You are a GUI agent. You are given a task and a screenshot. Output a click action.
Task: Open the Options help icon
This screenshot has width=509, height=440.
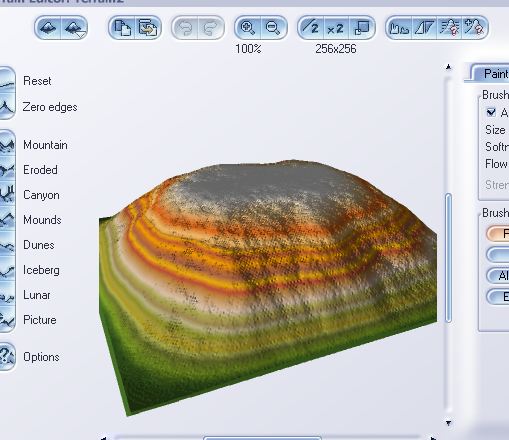[7, 356]
